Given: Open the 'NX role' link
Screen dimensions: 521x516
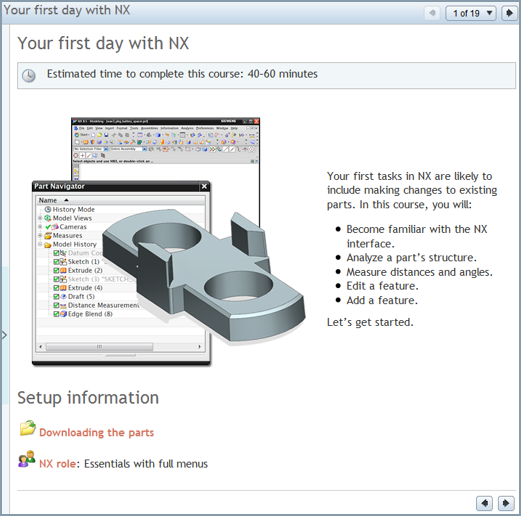Looking at the screenshot, I should click(x=57, y=464).
